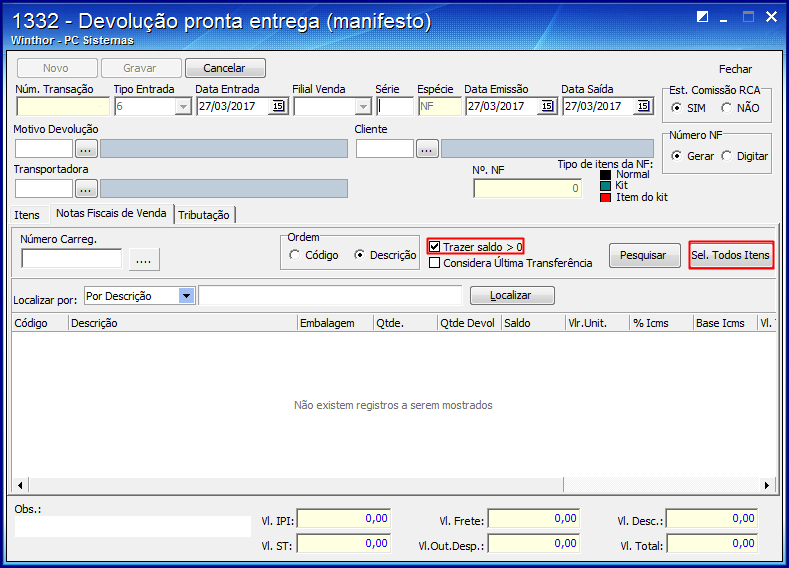This screenshot has width=789, height=568.
Task: Click the Base Icms column header
Action: tap(725, 323)
